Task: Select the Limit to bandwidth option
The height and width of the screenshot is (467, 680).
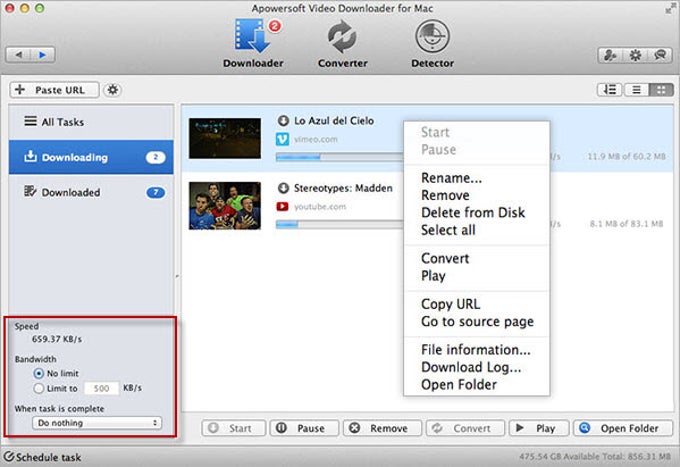Action: [x=39, y=388]
